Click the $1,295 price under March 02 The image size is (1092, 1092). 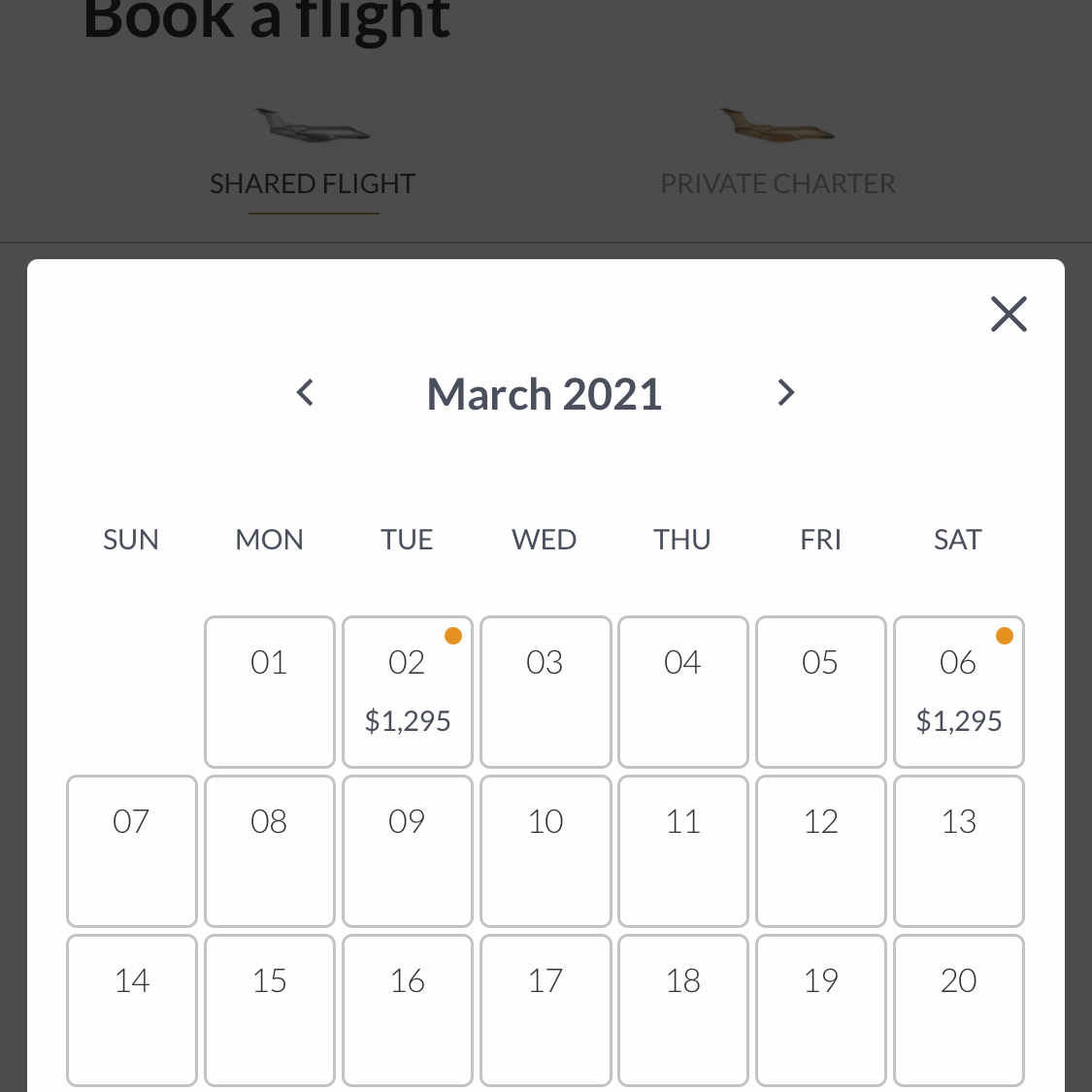(x=407, y=720)
